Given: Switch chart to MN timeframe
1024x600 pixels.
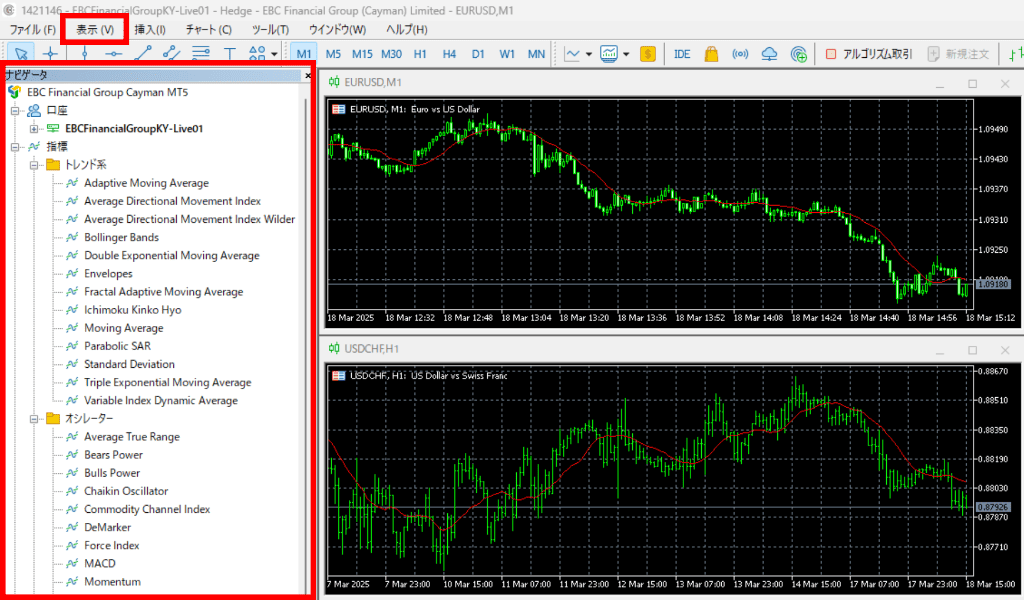Looking at the screenshot, I should tap(536, 54).
